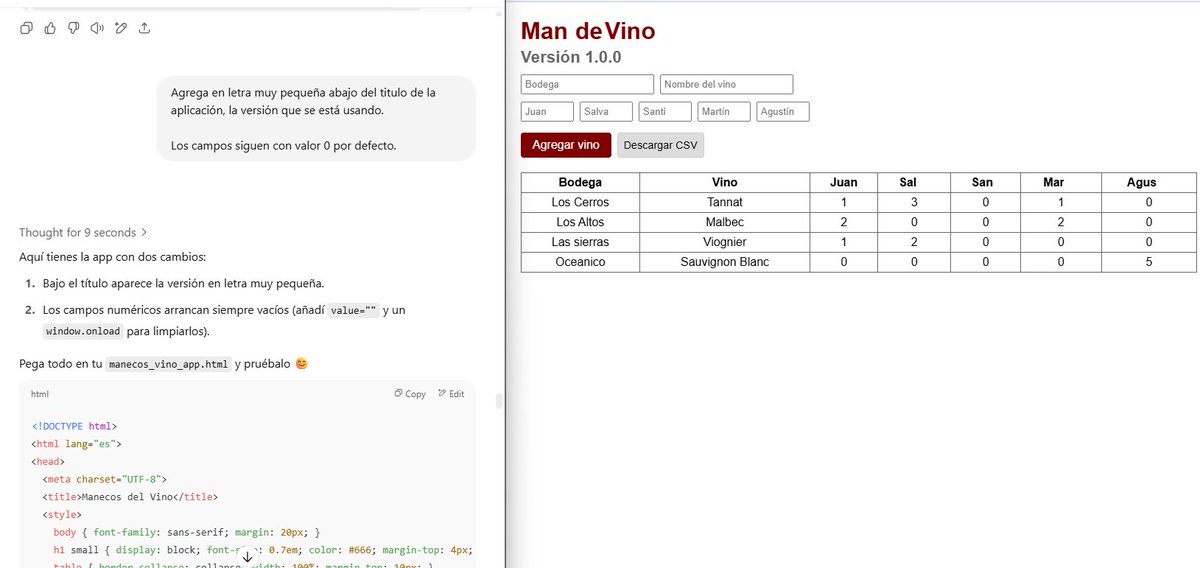The height and width of the screenshot is (568, 1200).
Task: Click the Versión 1.0.0 subtitle
Action: [571, 57]
